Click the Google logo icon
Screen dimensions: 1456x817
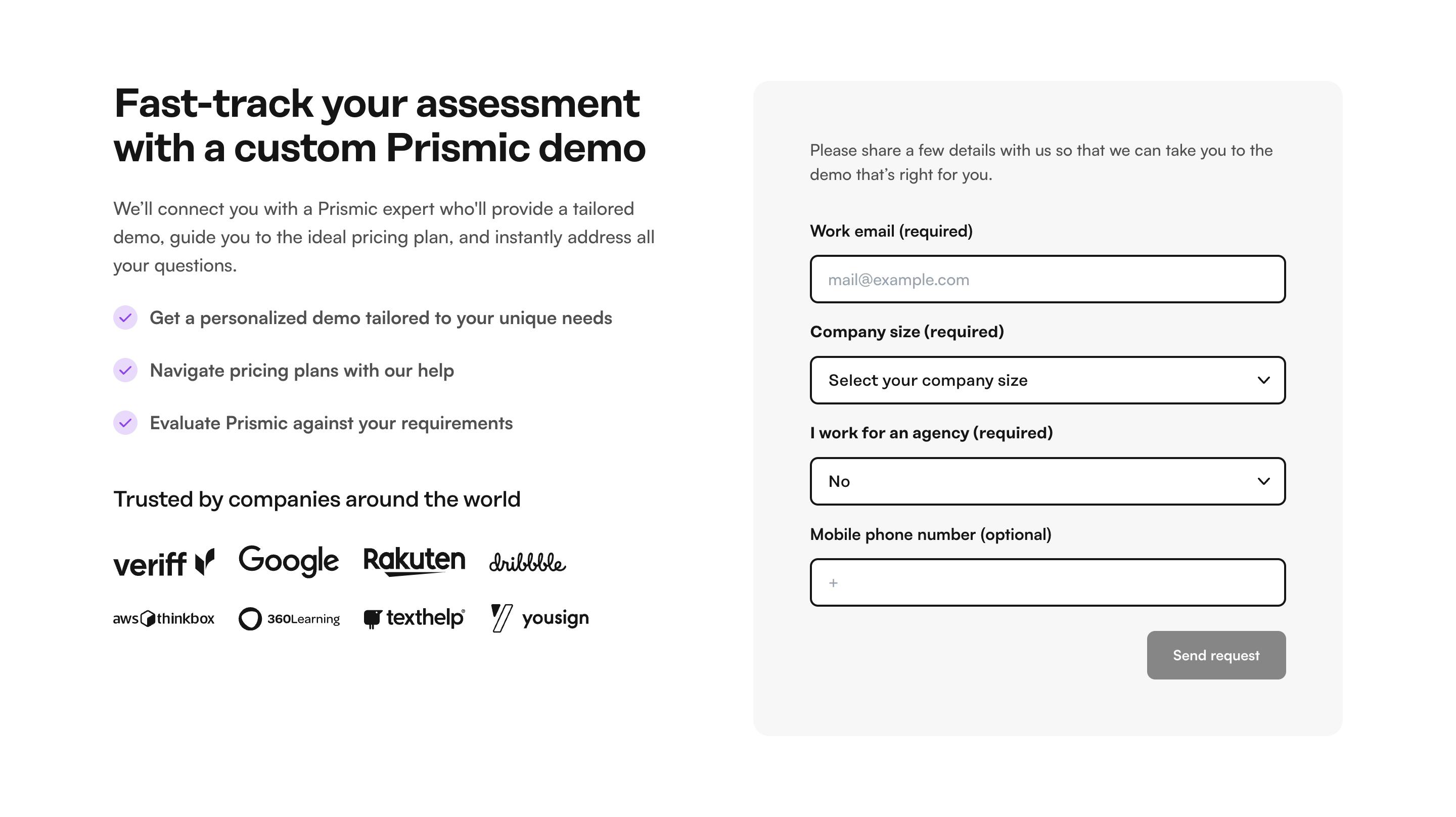click(x=289, y=561)
